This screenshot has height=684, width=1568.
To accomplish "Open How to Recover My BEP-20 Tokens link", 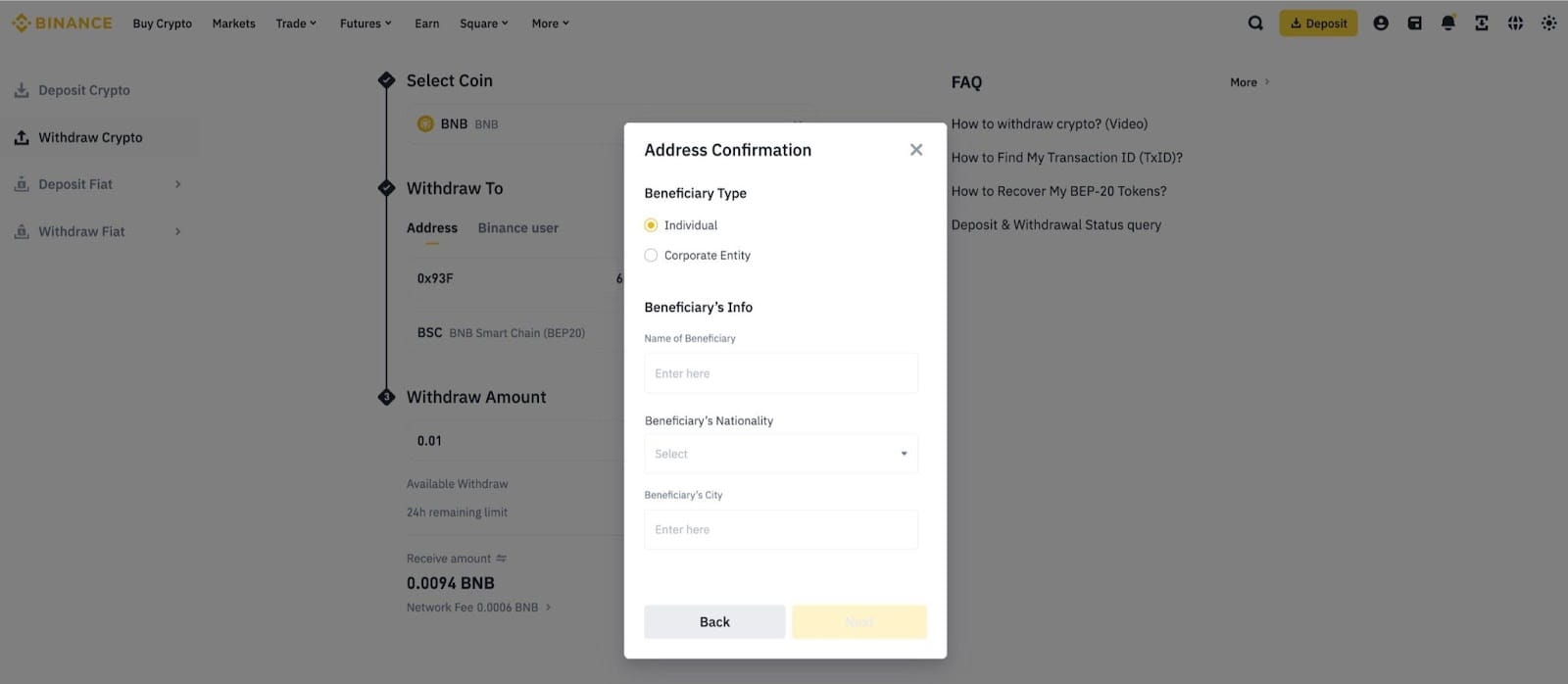I will [1059, 191].
